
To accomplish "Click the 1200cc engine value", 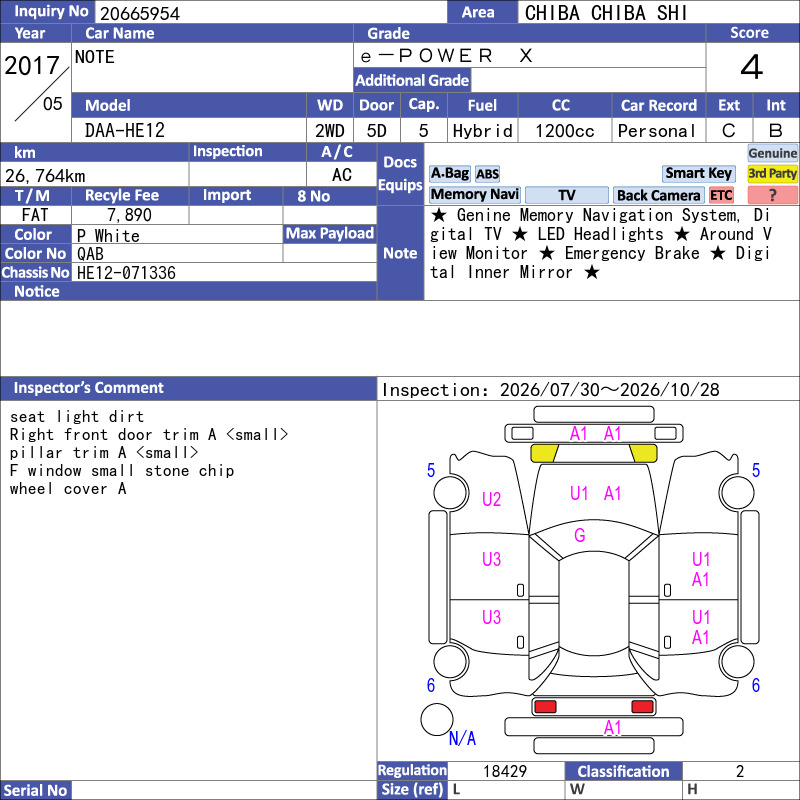I will (564, 131).
